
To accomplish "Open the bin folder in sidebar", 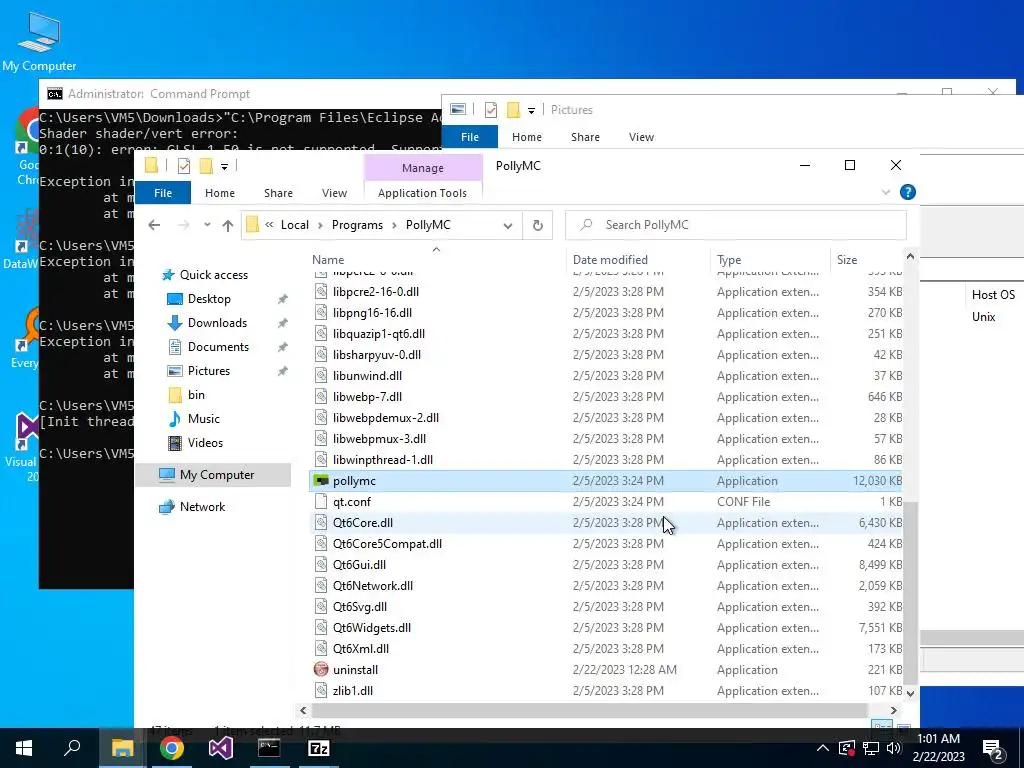I will coord(196,394).
